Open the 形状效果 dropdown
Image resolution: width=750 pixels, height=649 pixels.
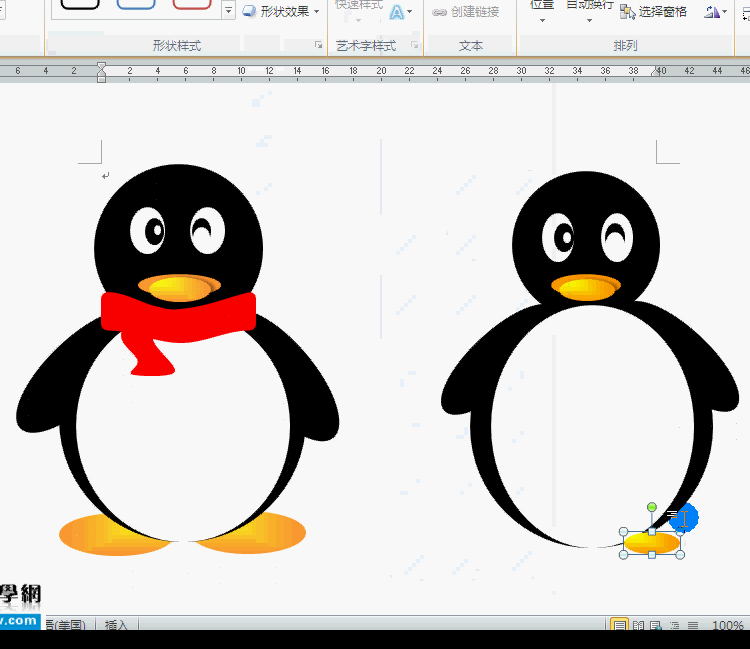281,11
